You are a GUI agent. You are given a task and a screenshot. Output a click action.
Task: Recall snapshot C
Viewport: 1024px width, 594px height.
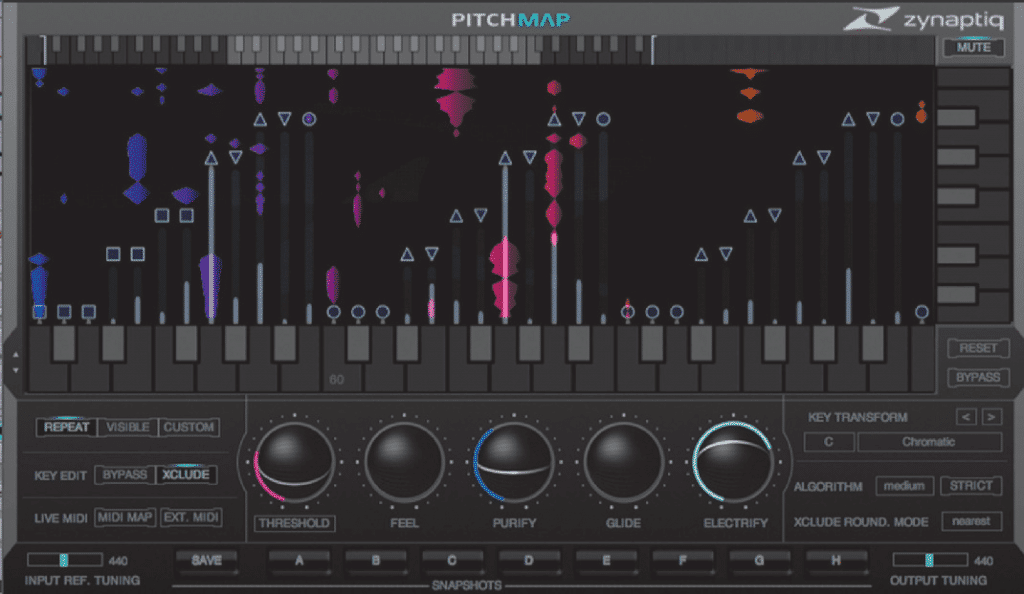point(452,561)
